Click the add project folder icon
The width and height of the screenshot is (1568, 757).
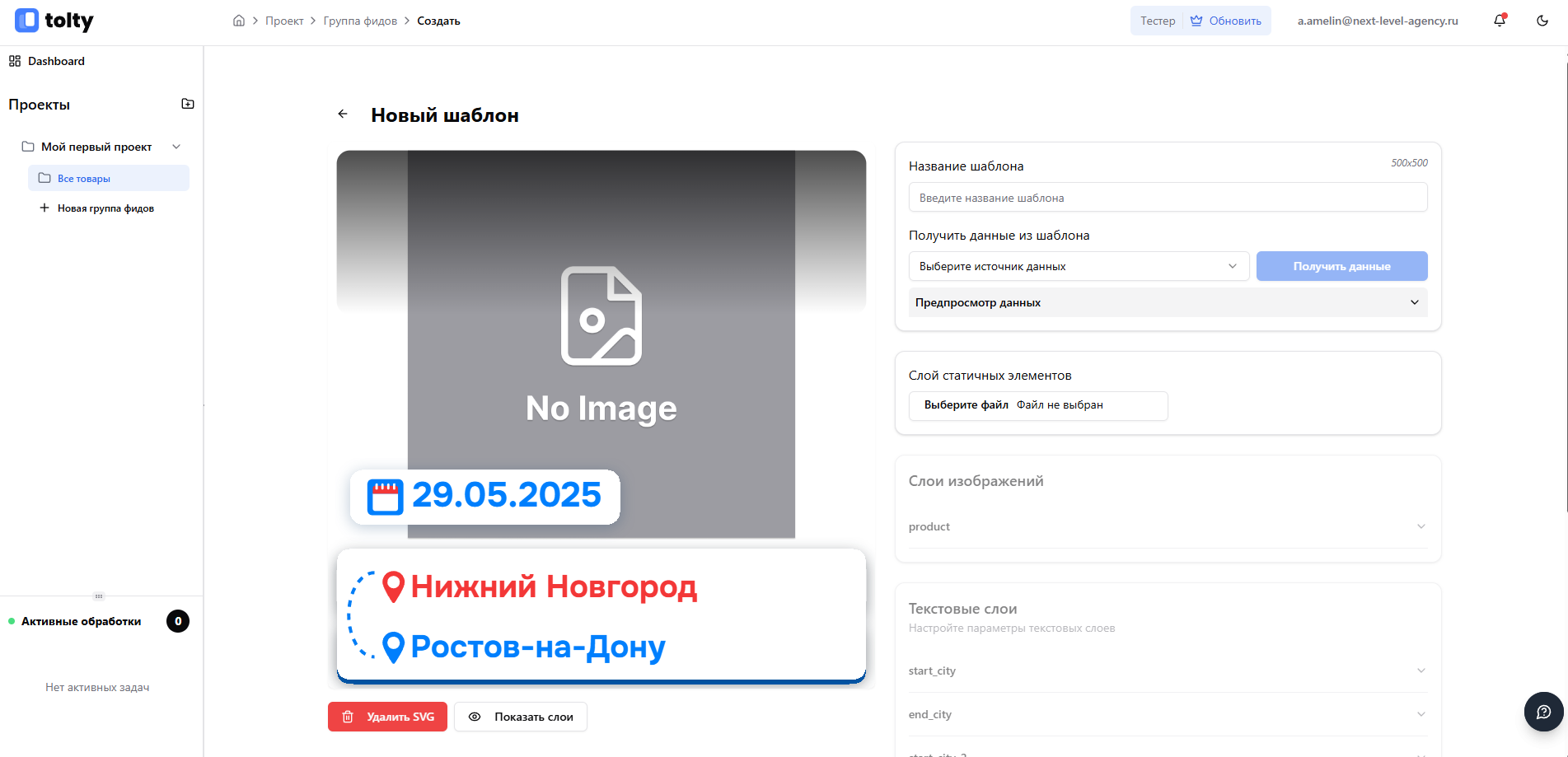pyautogui.click(x=188, y=104)
